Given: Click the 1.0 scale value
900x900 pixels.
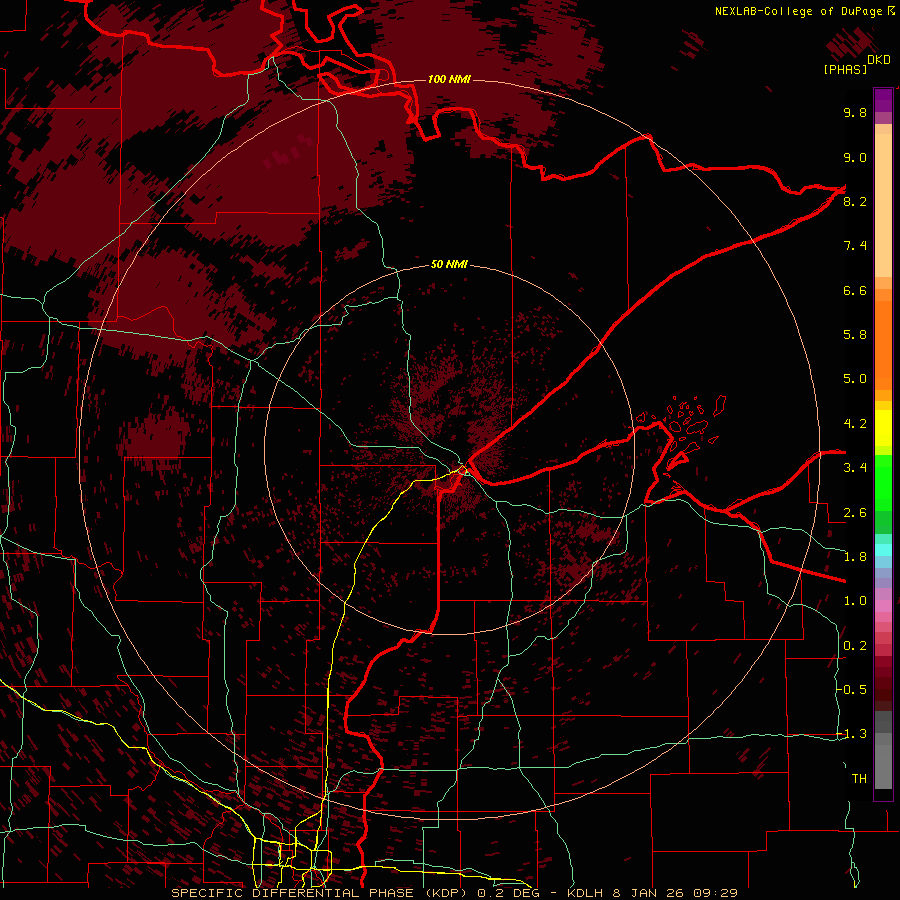Looking at the screenshot, I should [x=855, y=601].
